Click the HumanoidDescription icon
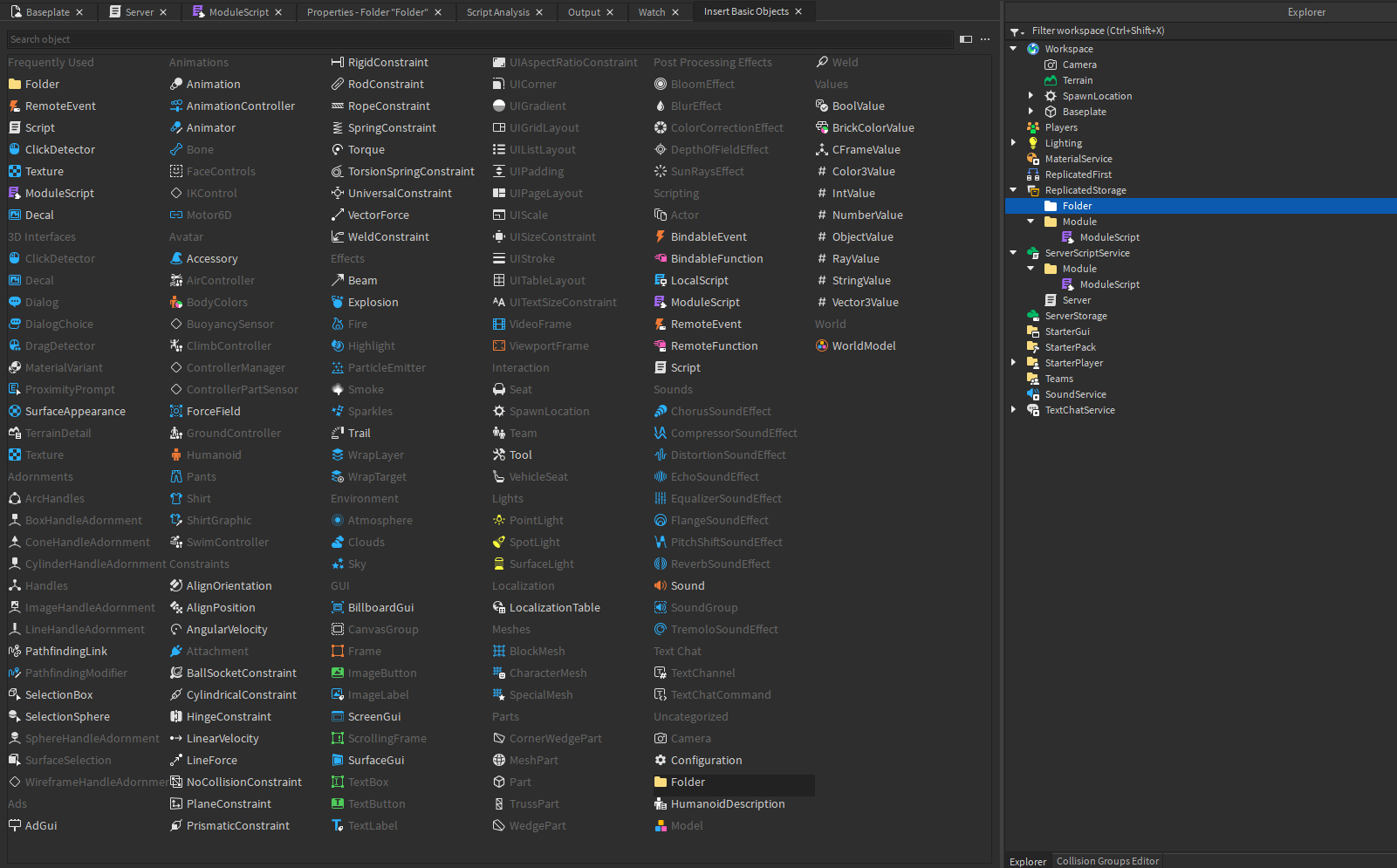The height and width of the screenshot is (868, 1397). 661,804
